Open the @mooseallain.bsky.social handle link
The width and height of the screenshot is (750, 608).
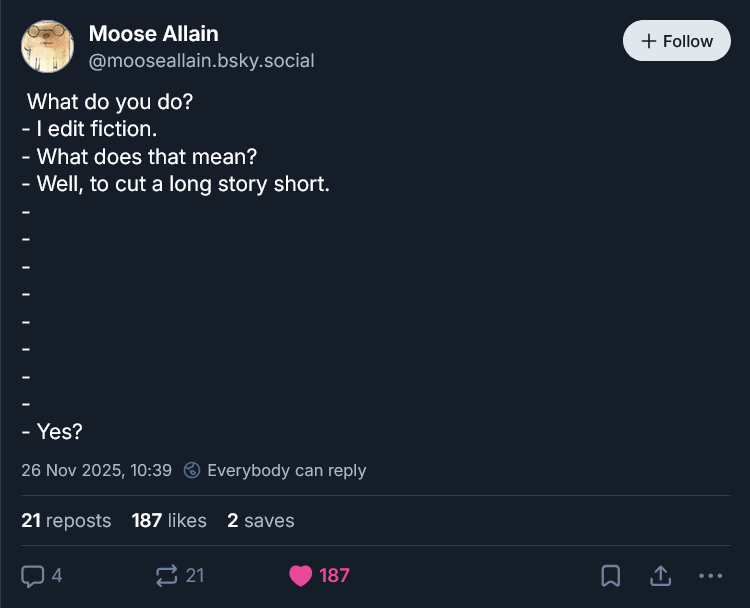click(x=201, y=61)
